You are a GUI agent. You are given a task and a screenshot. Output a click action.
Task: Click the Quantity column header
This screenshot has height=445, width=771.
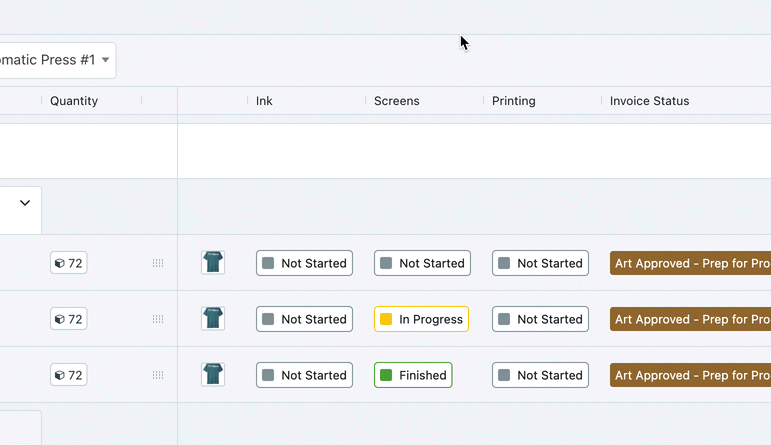pyautogui.click(x=74, y=101)
